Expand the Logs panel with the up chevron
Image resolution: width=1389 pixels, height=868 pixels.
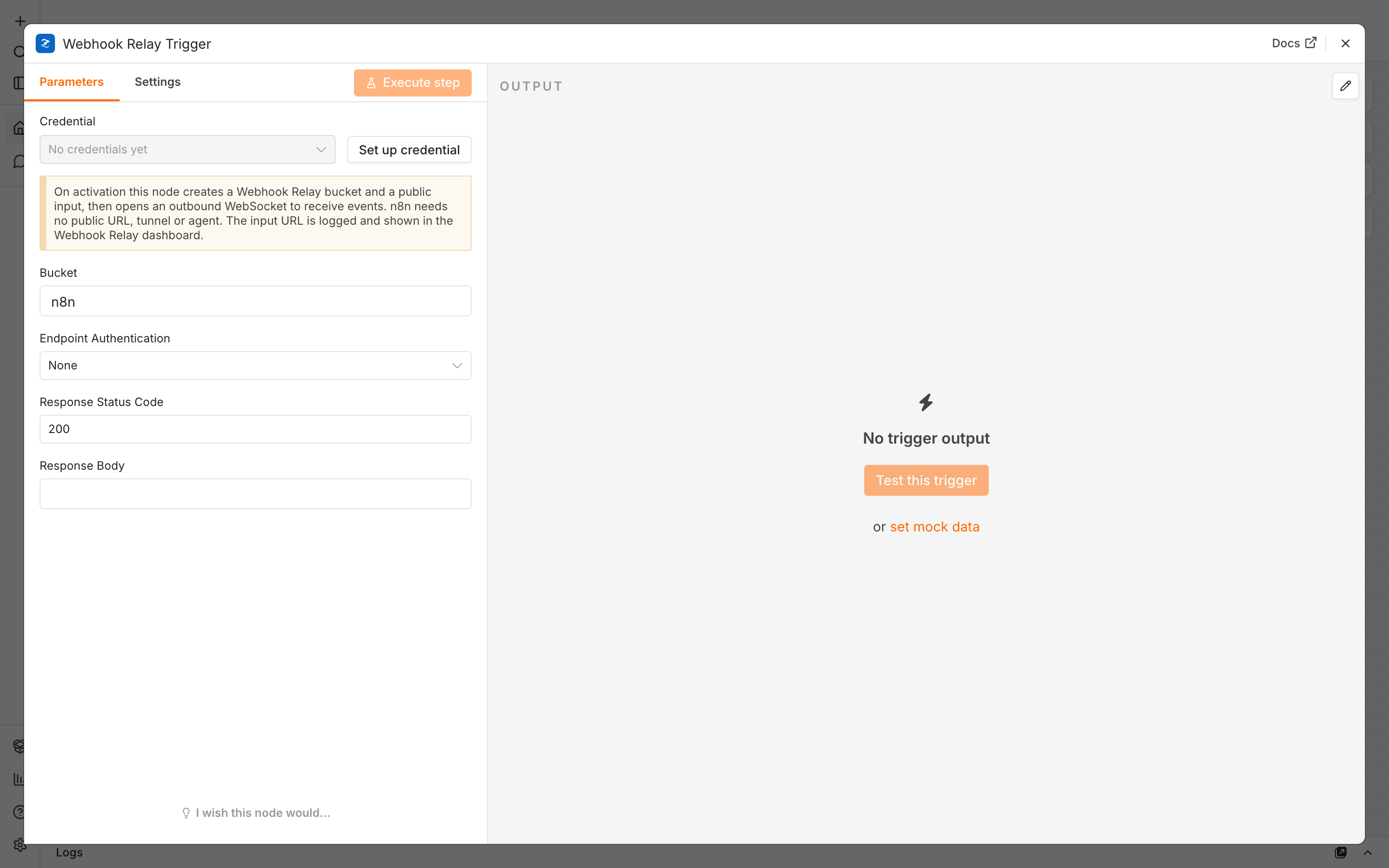click(1368, 853)
